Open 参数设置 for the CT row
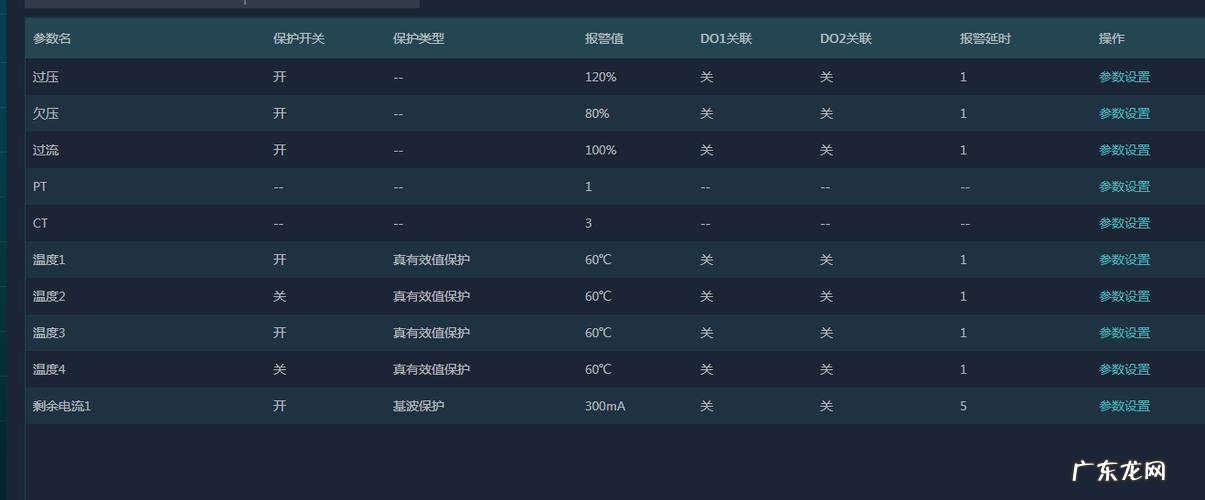The height and width of the screenshot is (500, 1205). click(x=1124, y=223)
